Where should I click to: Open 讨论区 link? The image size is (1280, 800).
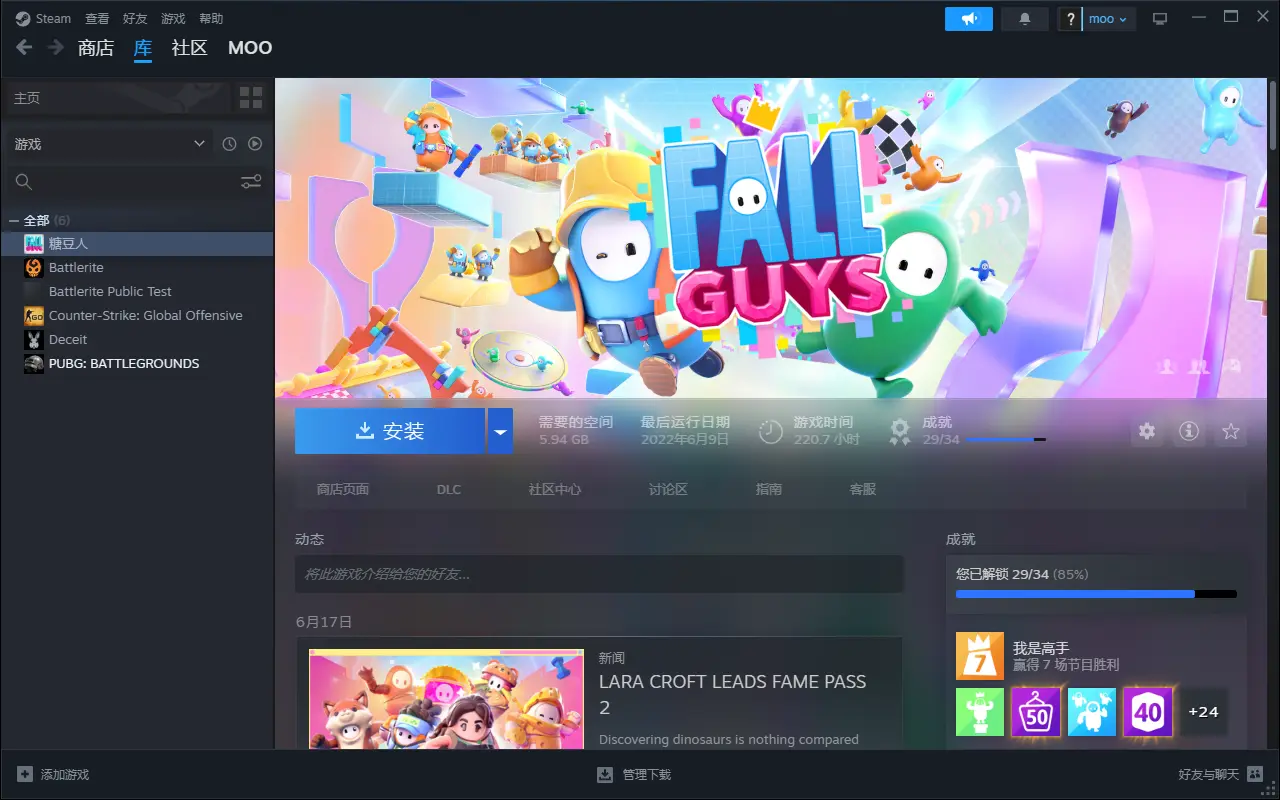pyautogui.click(x=668, y=489)
